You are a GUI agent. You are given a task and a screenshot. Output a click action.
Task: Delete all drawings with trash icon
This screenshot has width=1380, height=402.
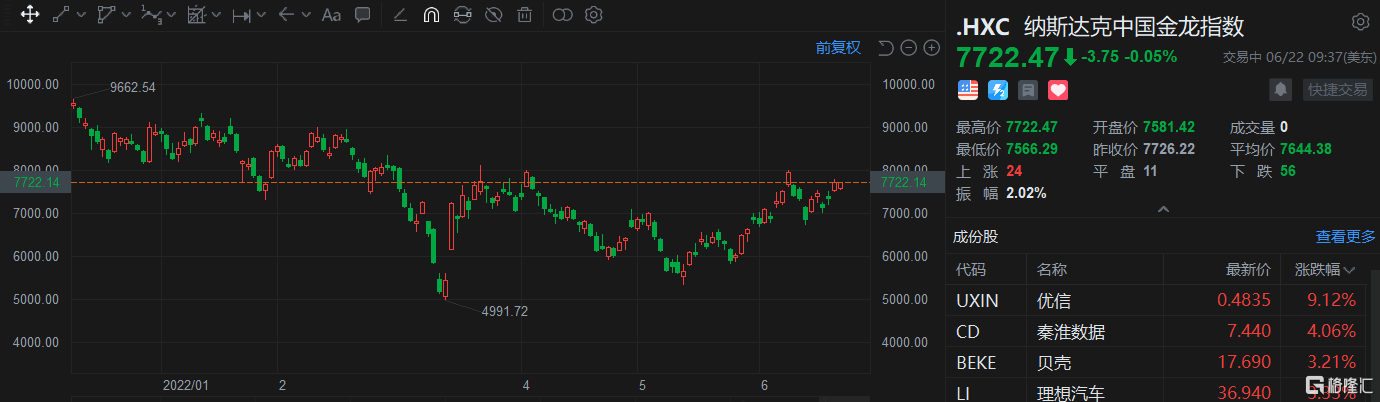[524, 15]
